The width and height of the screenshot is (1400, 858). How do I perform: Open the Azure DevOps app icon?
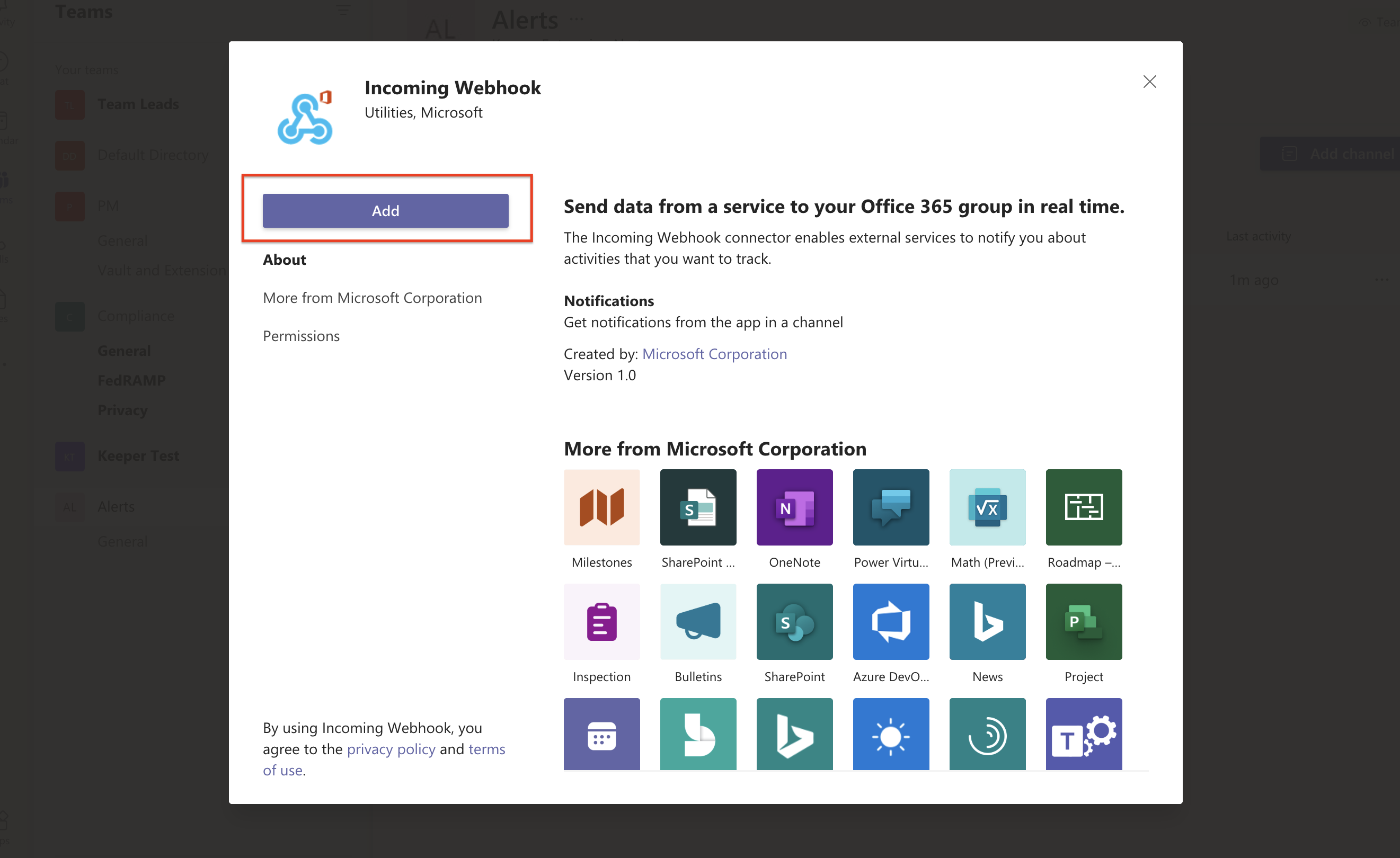[x=891, y=622]
